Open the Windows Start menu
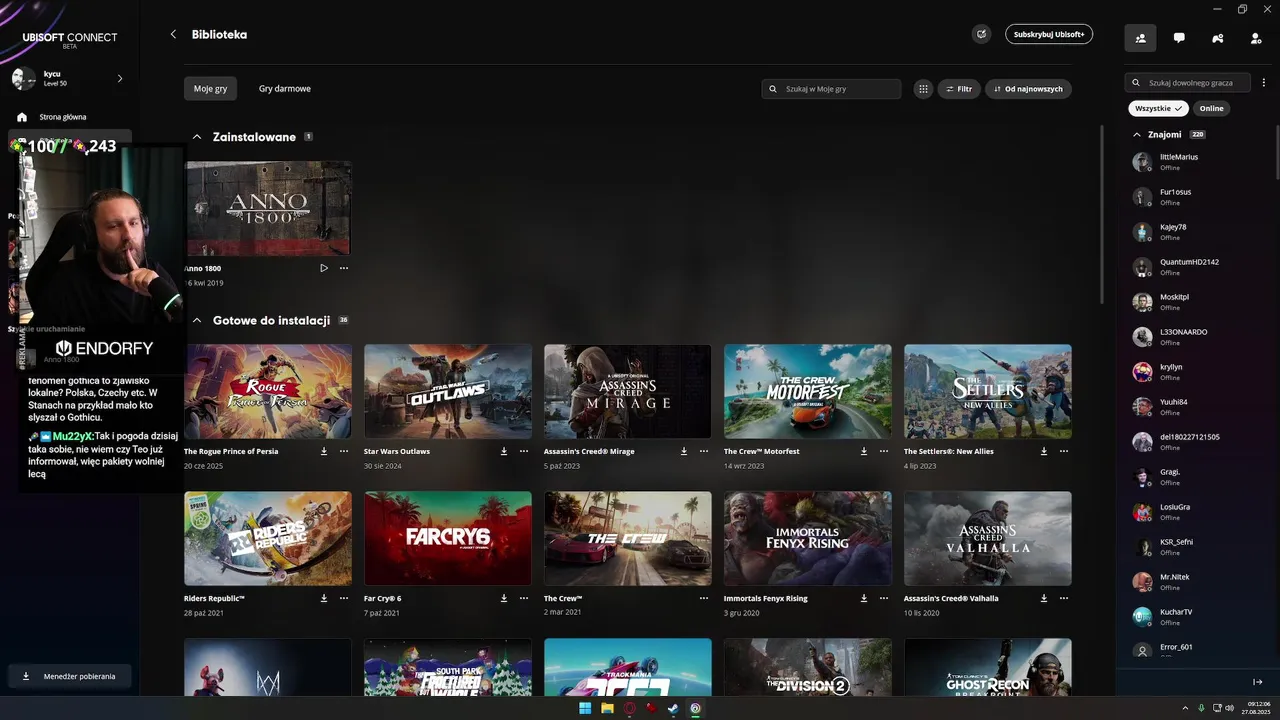The width and height of the screenshot is (1280, 720). [585, 708]
